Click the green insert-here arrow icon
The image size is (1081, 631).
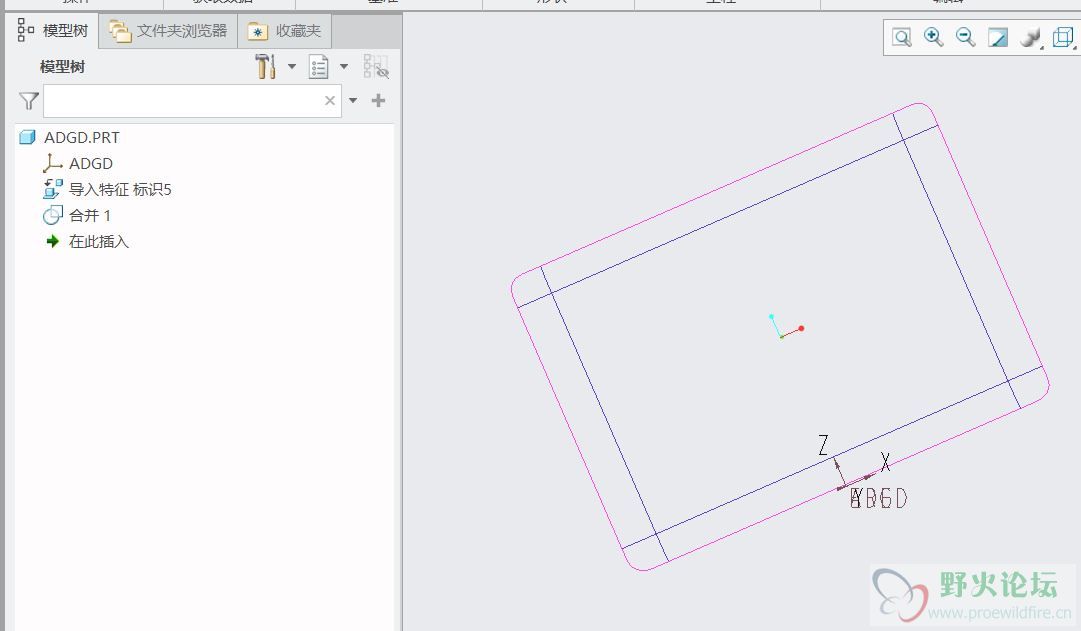(52, 241)
